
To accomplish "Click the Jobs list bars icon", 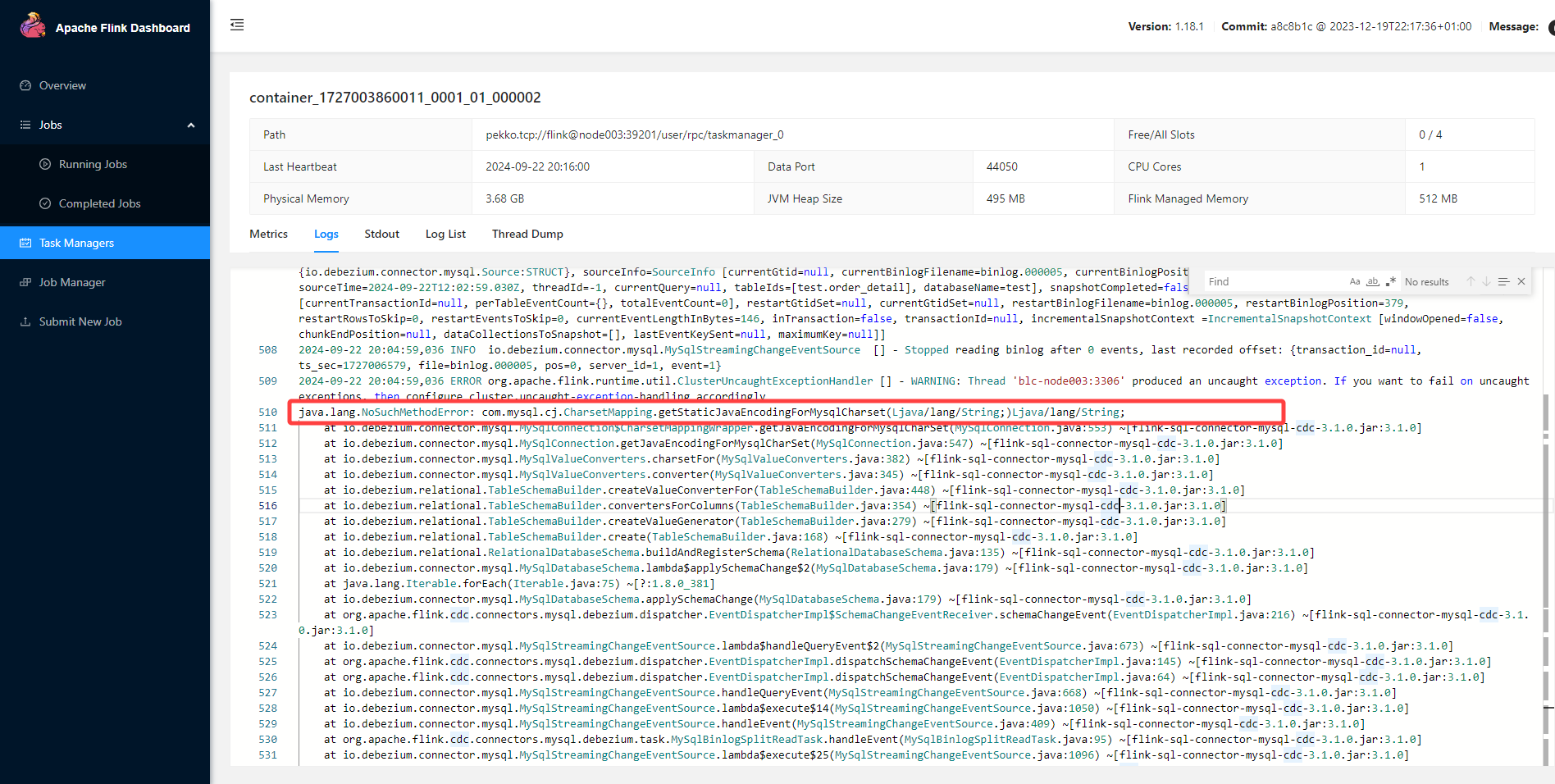I will 25,125.
